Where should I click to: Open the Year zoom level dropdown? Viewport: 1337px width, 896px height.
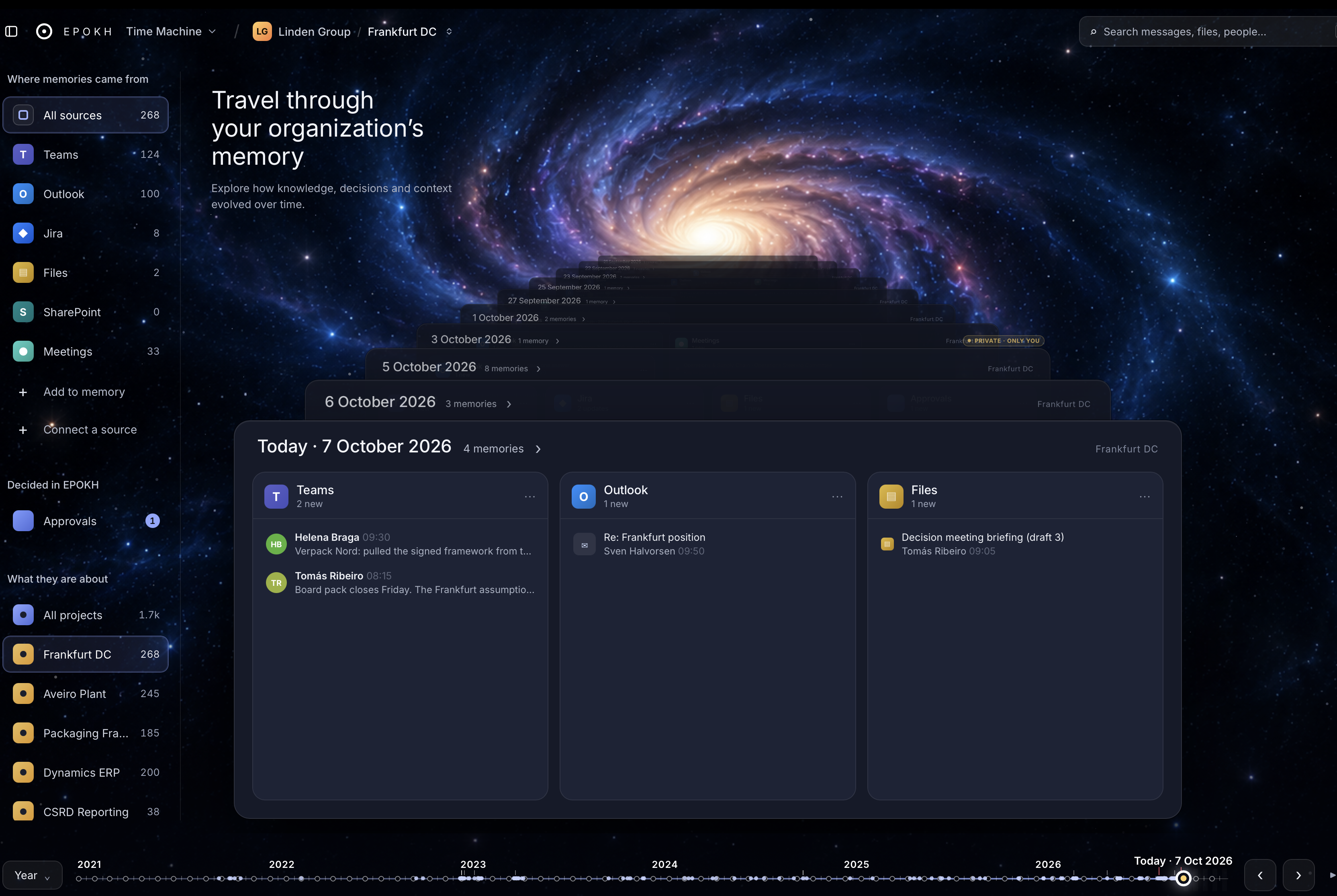pos(33,875)
